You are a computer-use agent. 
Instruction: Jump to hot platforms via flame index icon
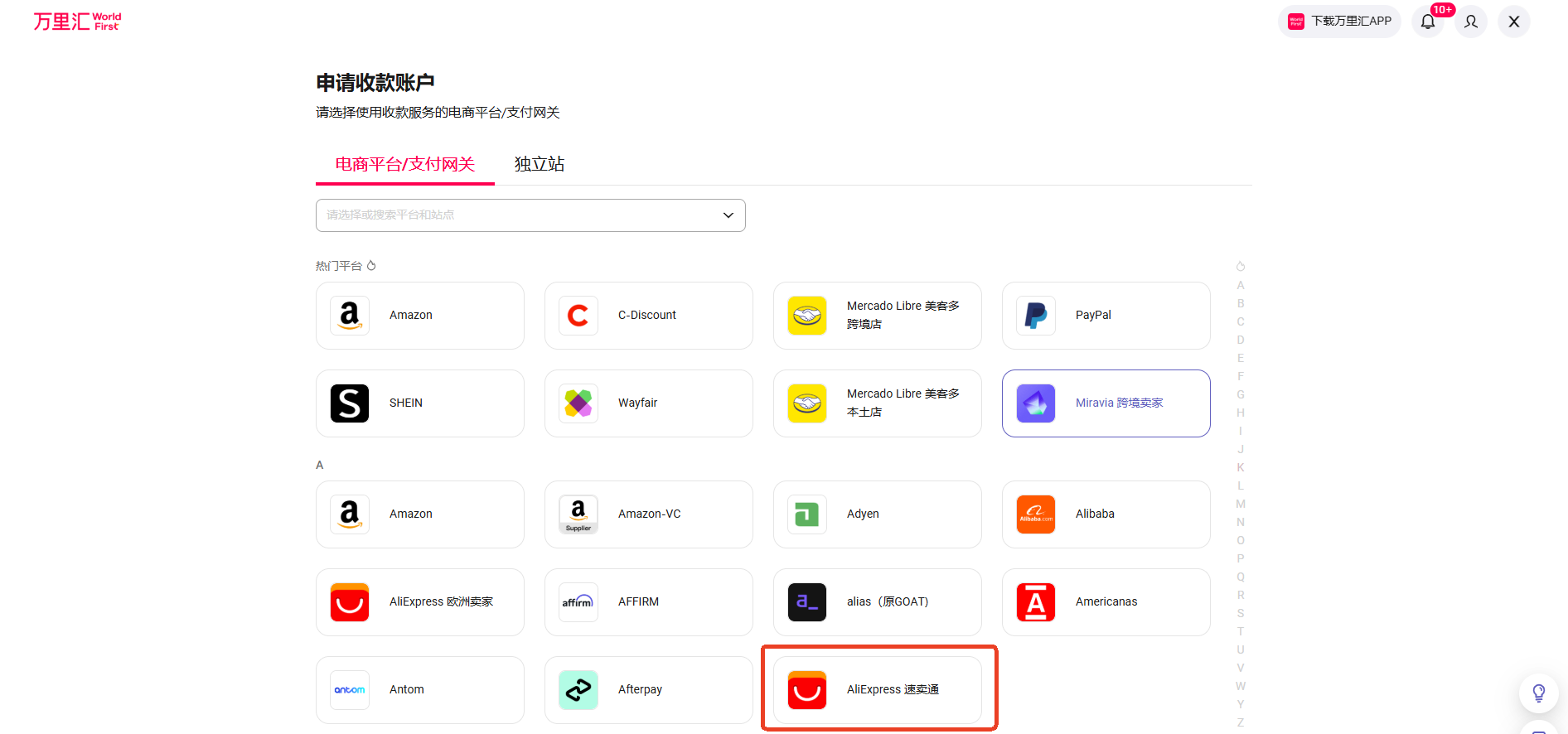coord(1241,267)
